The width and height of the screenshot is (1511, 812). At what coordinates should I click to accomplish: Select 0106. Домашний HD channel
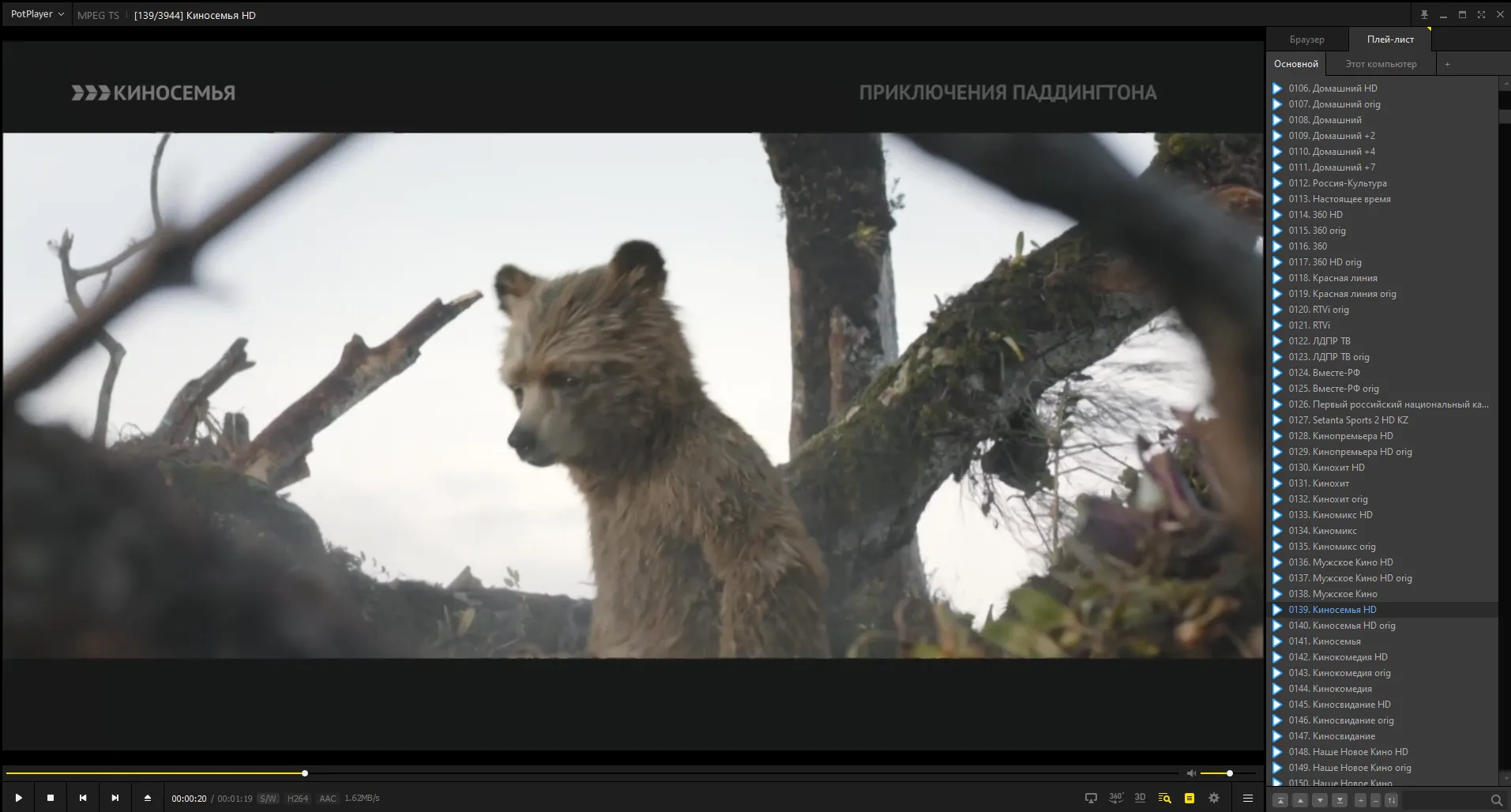(1381, 88)
